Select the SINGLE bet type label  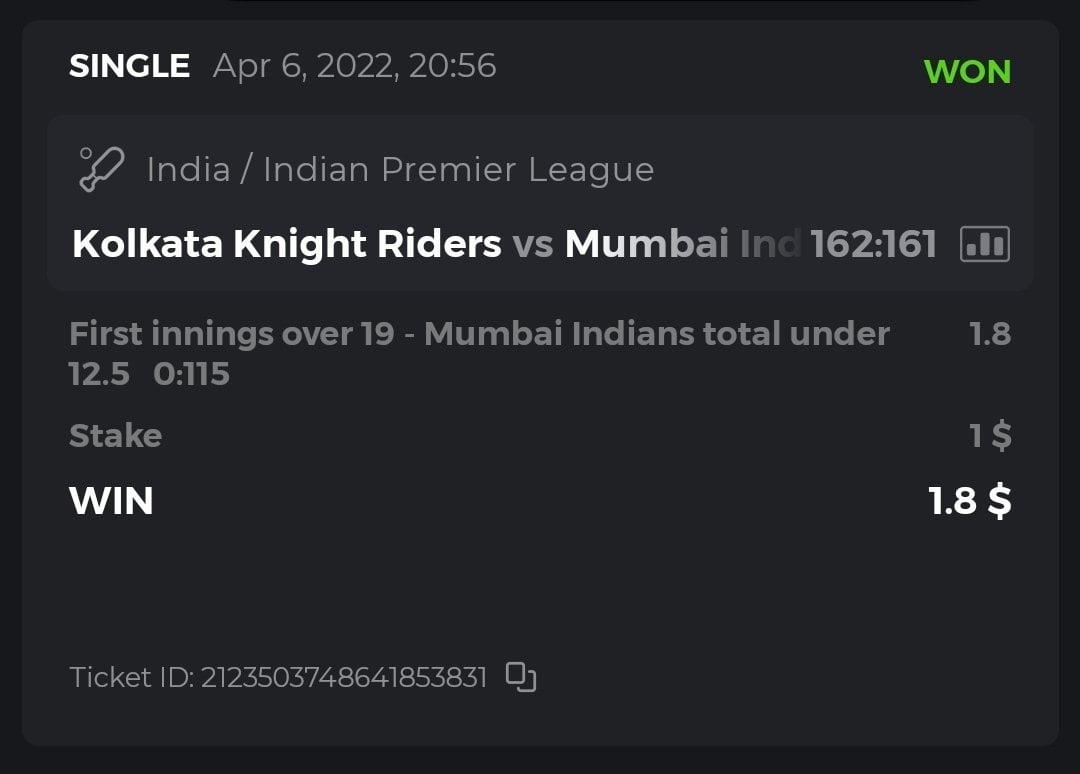pyautogui.click(x=129, y=66)
